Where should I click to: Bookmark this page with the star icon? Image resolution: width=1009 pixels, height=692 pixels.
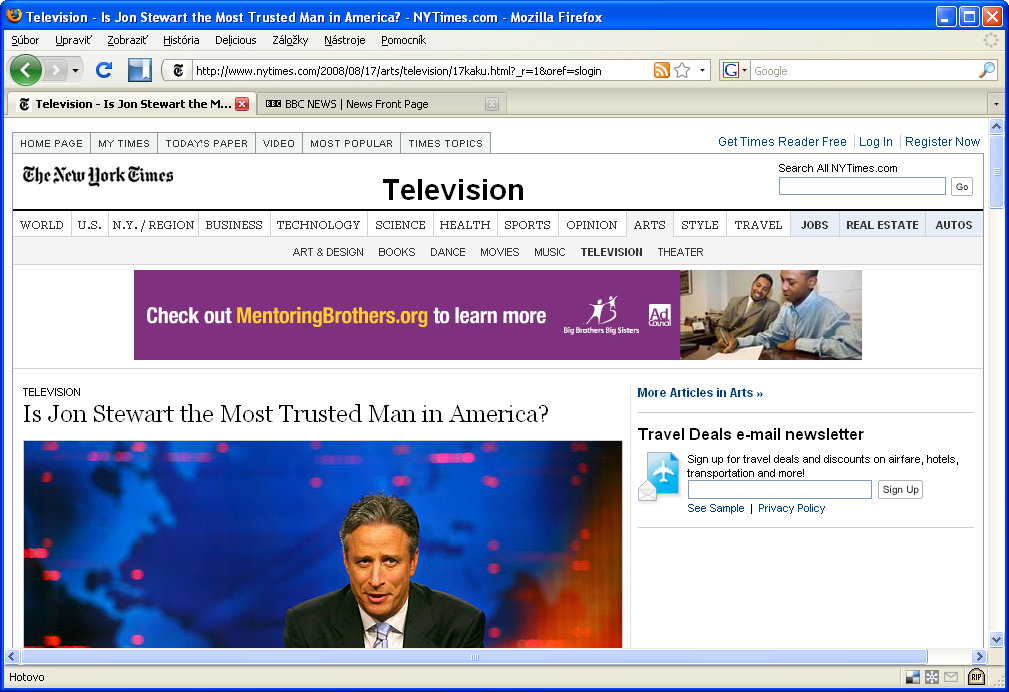click(682, 70)
